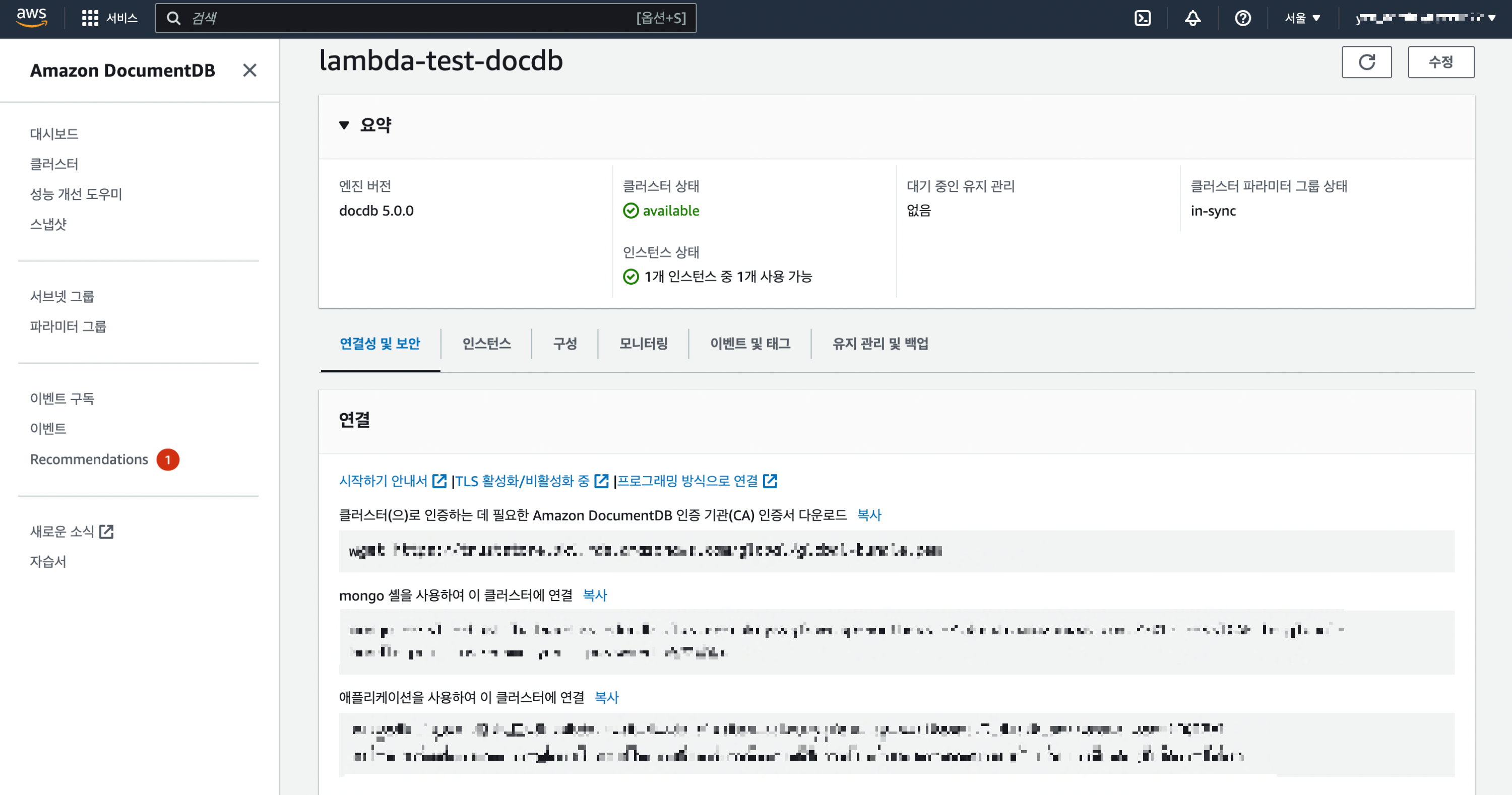
Task: Expand the account menu dropdown
Action: 1426,18
